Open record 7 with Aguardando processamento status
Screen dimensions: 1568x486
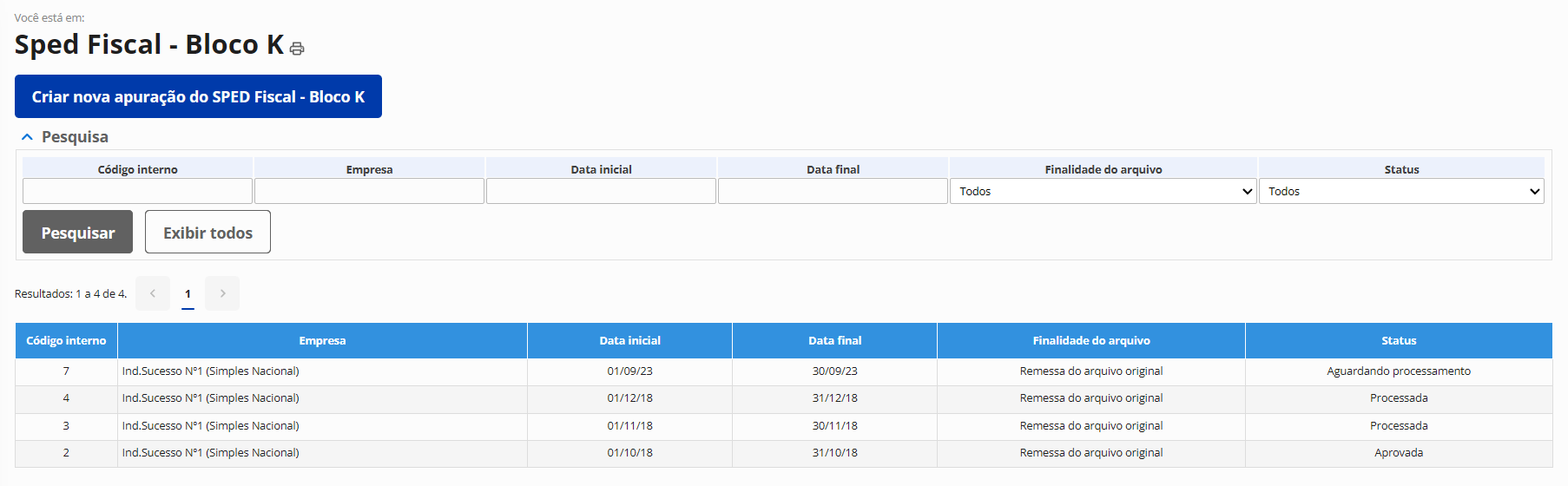click(66, 371)
